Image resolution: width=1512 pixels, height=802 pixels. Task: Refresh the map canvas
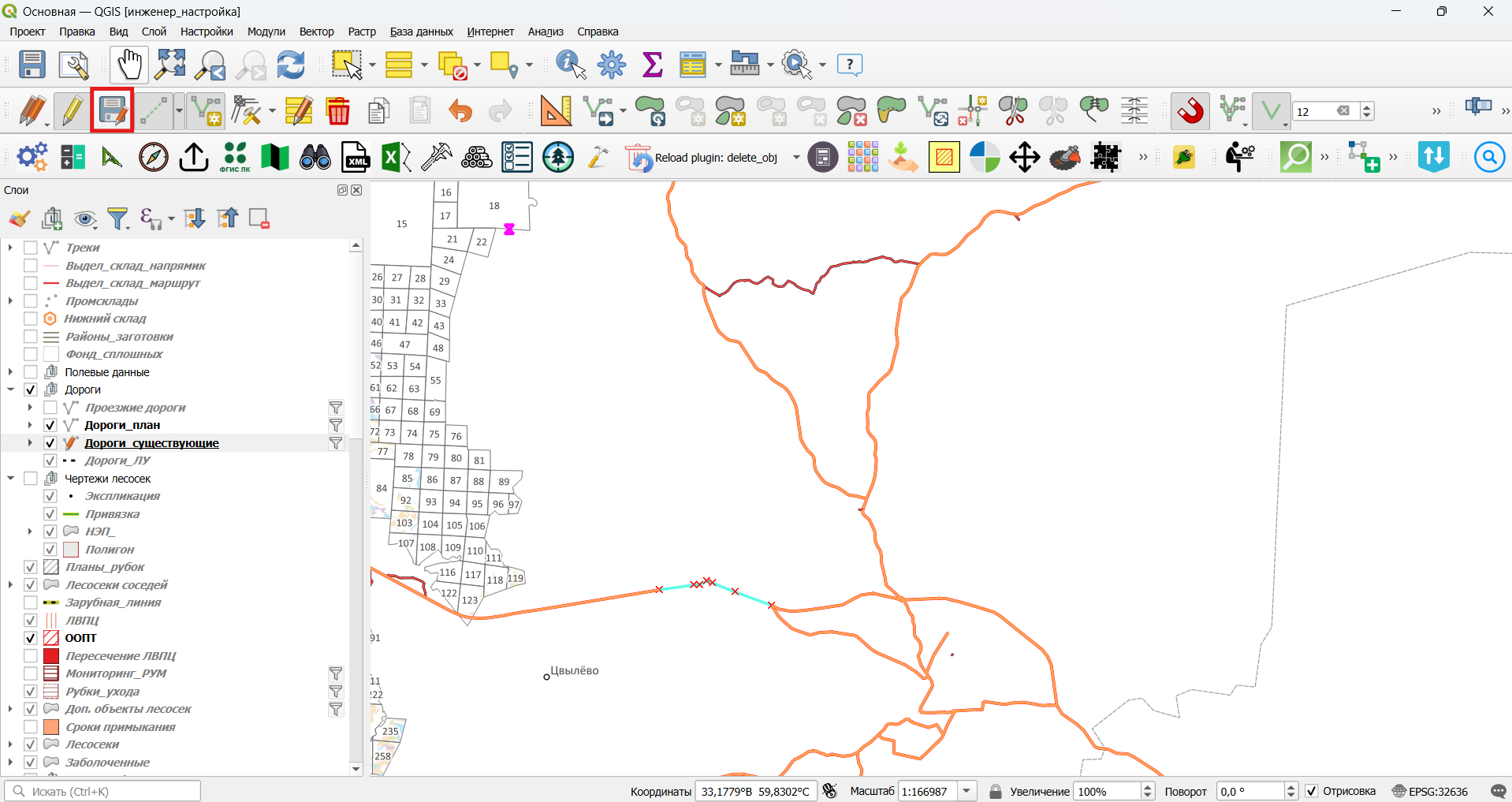coord(291,65)
